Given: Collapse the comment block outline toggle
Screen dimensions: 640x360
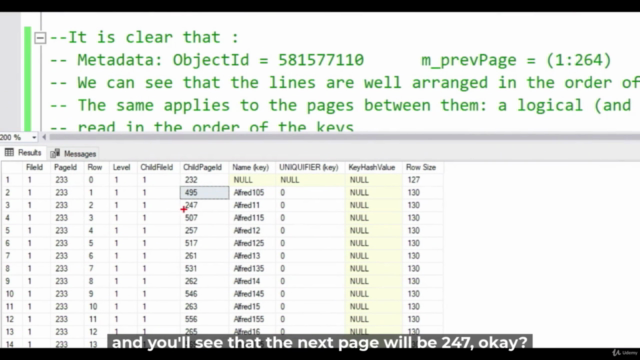Looking at the screenshot, I should coord(40,38).
